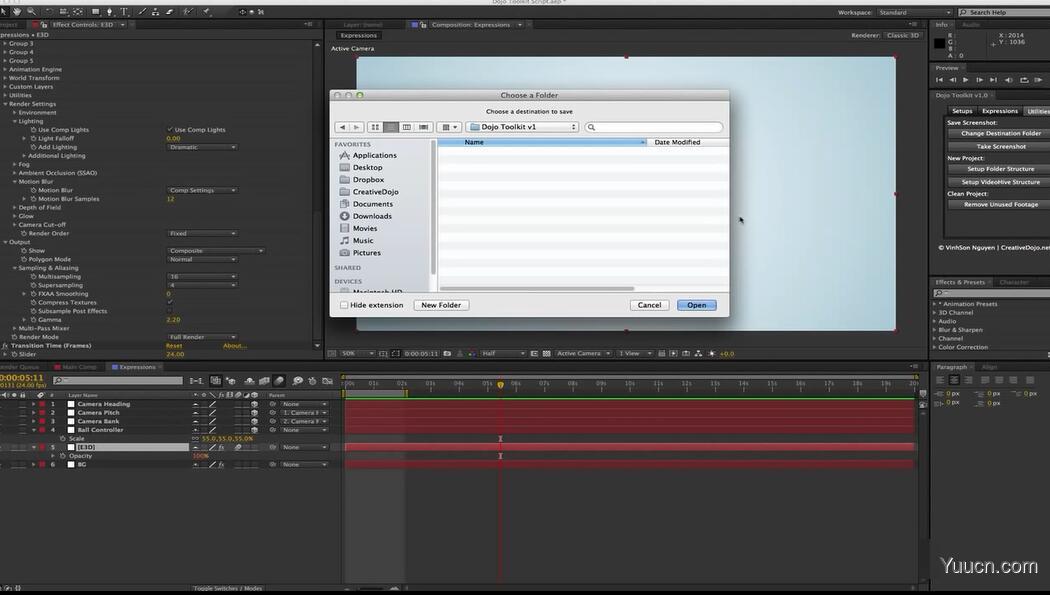The width and height of the screenshot is (1050, 595).
Task: Step to previous frame in Preview panel
Action: point(952,80)
